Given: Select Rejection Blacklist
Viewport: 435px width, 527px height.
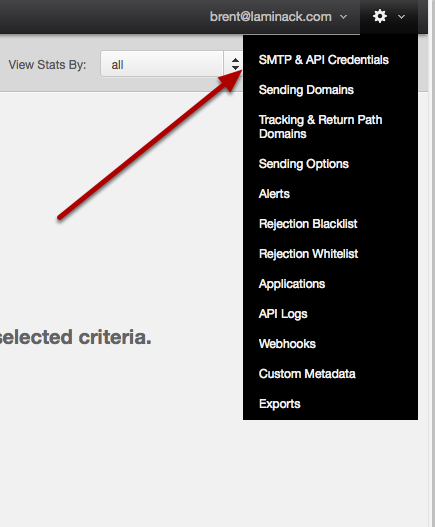Looking at the screenshot, I should tap(308, 224).
